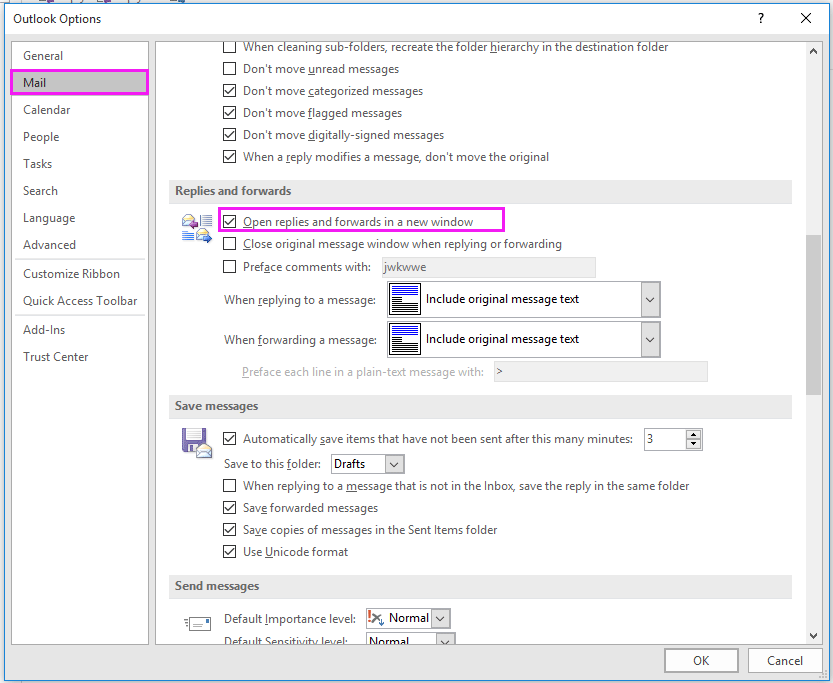Screen dimensions: 833x683
Task: Open the Advanced options category
Action: pyautogui.click(x=80, y=245)
